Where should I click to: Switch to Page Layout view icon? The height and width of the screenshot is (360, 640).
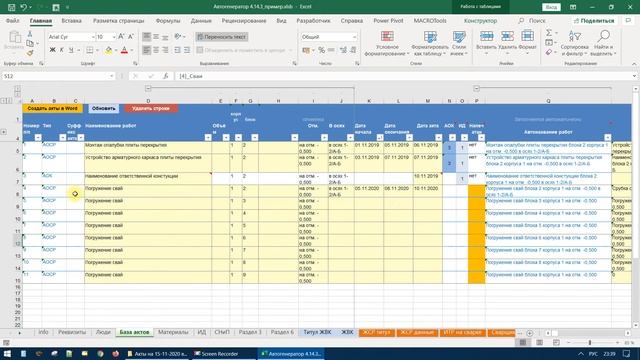click(540, 342)
